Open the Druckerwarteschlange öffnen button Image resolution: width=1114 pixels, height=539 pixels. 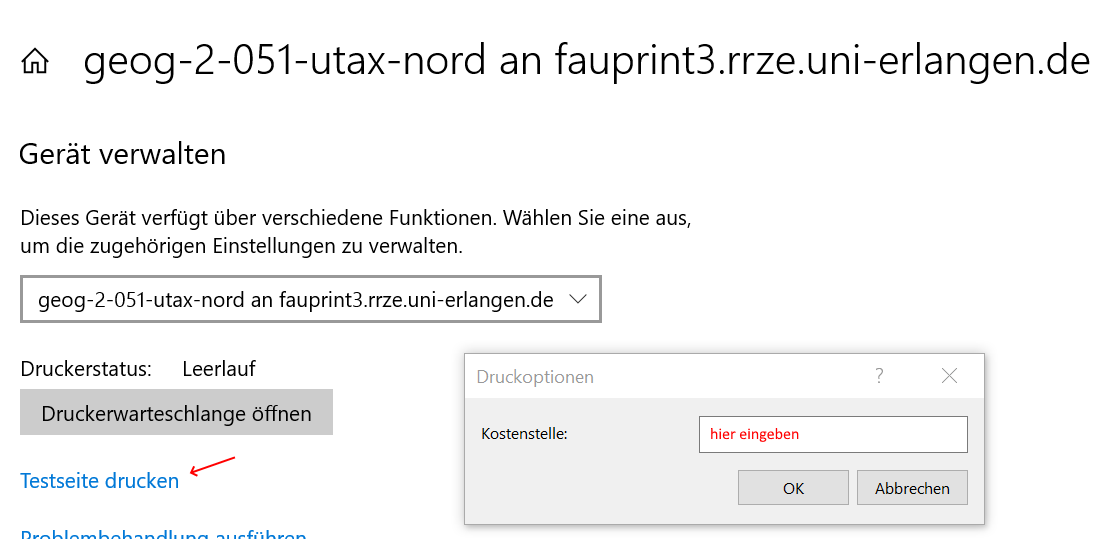[176, 413]
